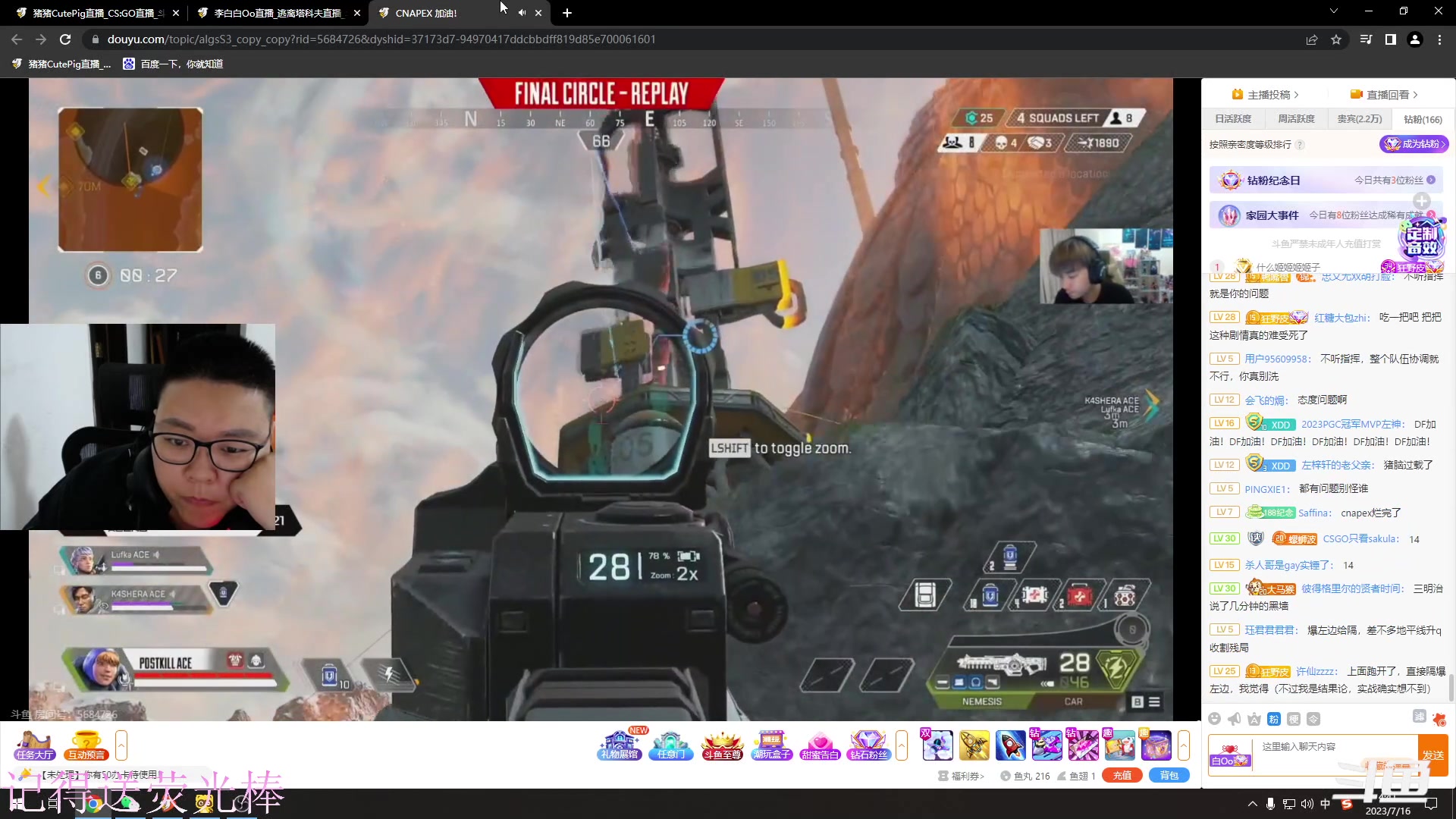Expand 家园大事件 row arrow
This screenshot has height=819, width=1456.
(x=1431, y=215)
